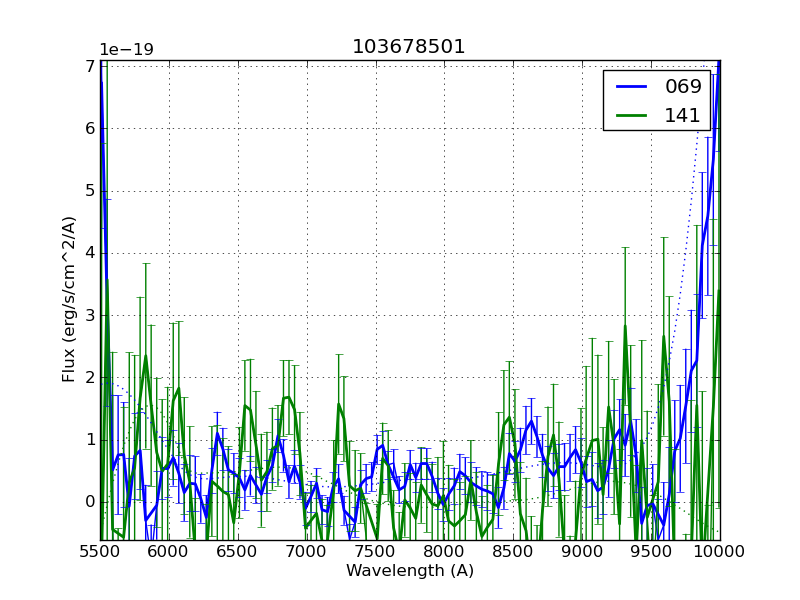Pick the 7000 x-axis tick label
This screenshot has height=600, width=800.
[307, 552]
